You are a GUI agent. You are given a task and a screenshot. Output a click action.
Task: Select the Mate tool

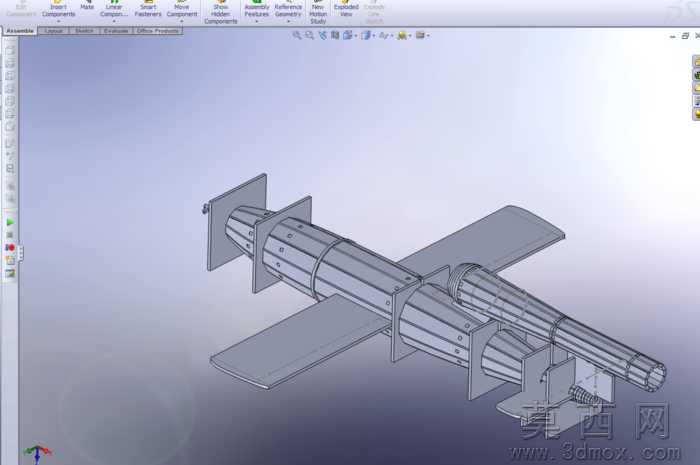pyautogui.click(x=87, y=6)
